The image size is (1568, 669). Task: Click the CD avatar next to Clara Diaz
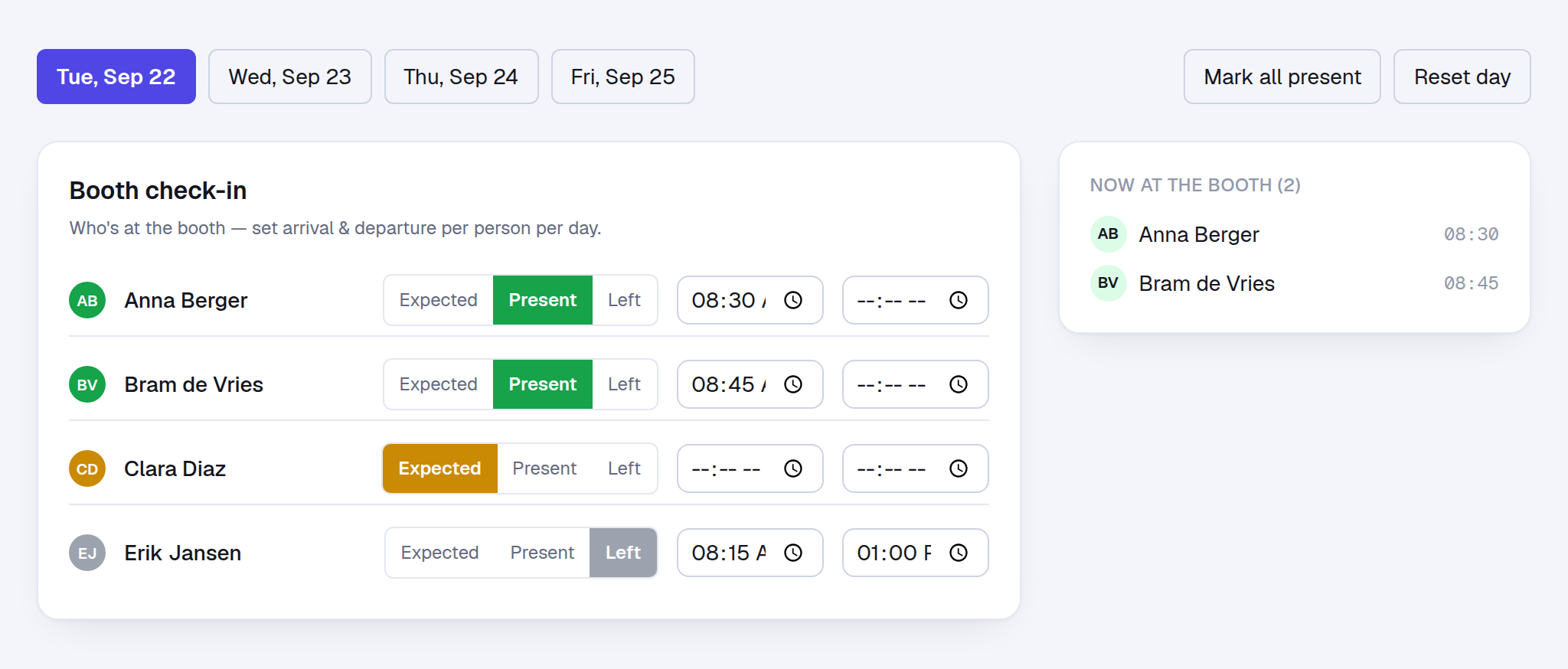87,468
